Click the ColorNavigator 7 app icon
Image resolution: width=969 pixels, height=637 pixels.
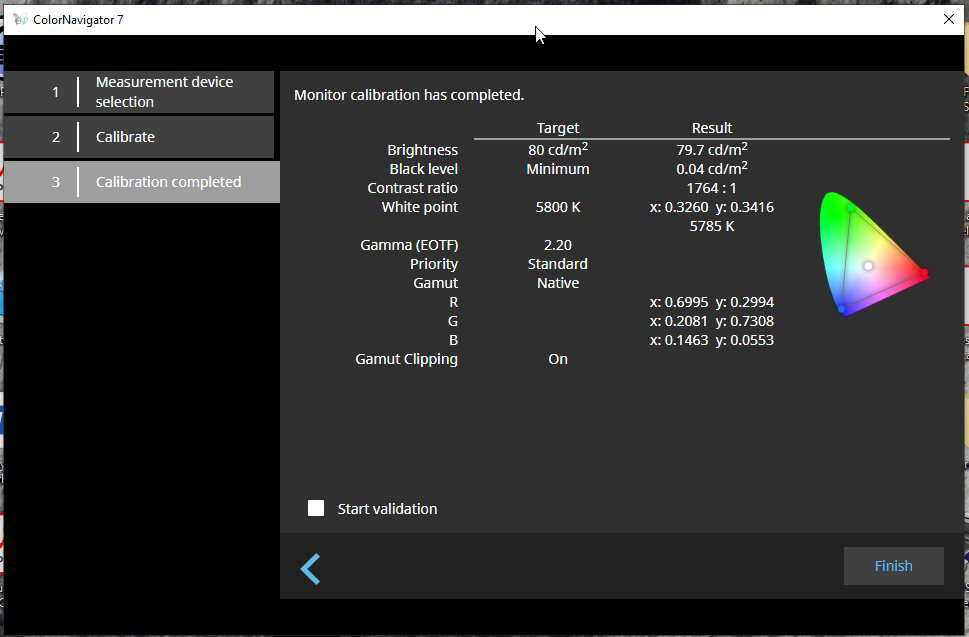[x=20, y=19]
